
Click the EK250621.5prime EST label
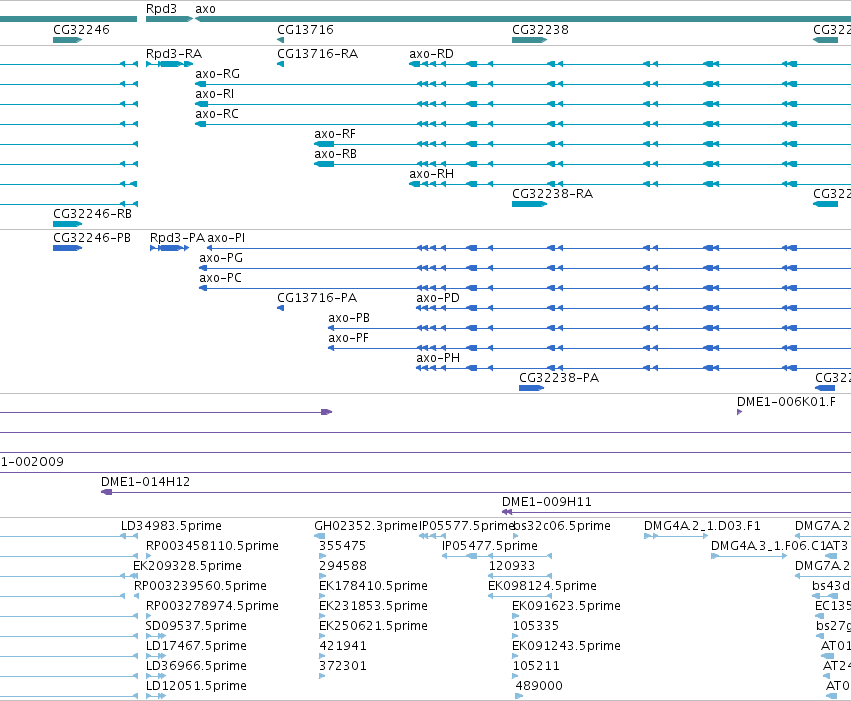click(x=373, y=626)
